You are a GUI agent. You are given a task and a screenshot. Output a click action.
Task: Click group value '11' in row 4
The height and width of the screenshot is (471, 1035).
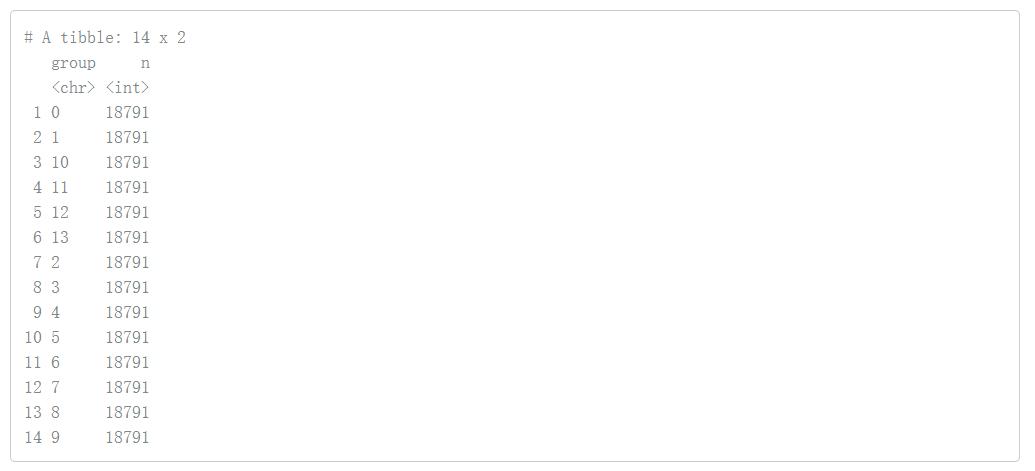pyautogui.click(x=60, y=188)
